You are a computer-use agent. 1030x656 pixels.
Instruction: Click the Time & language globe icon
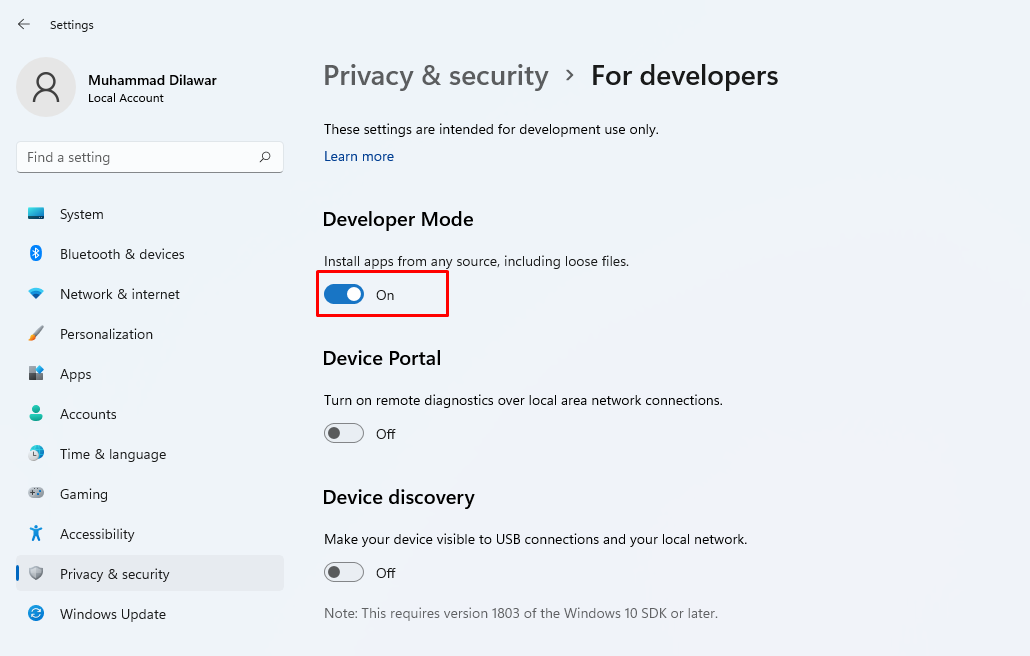[36, 454]
